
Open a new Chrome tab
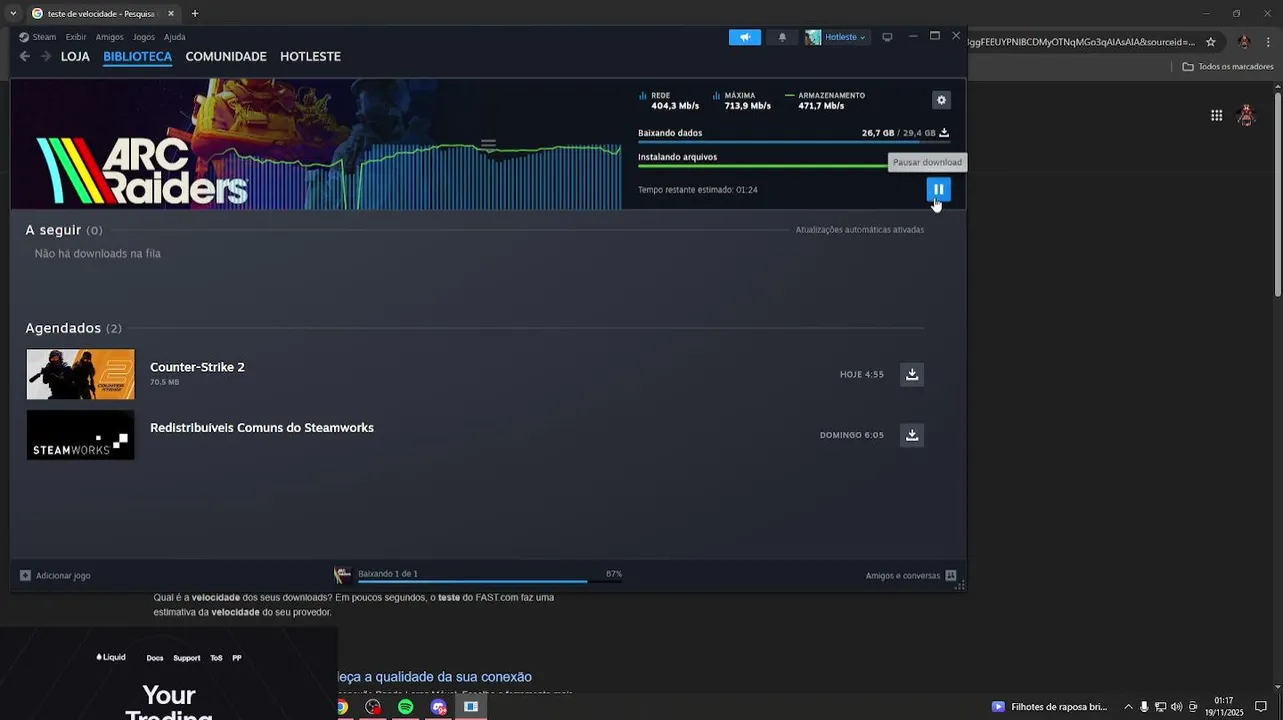(194, 14)
